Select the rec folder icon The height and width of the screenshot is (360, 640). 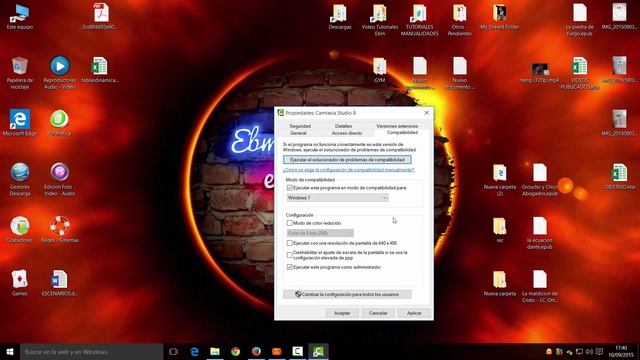[500, 229]
